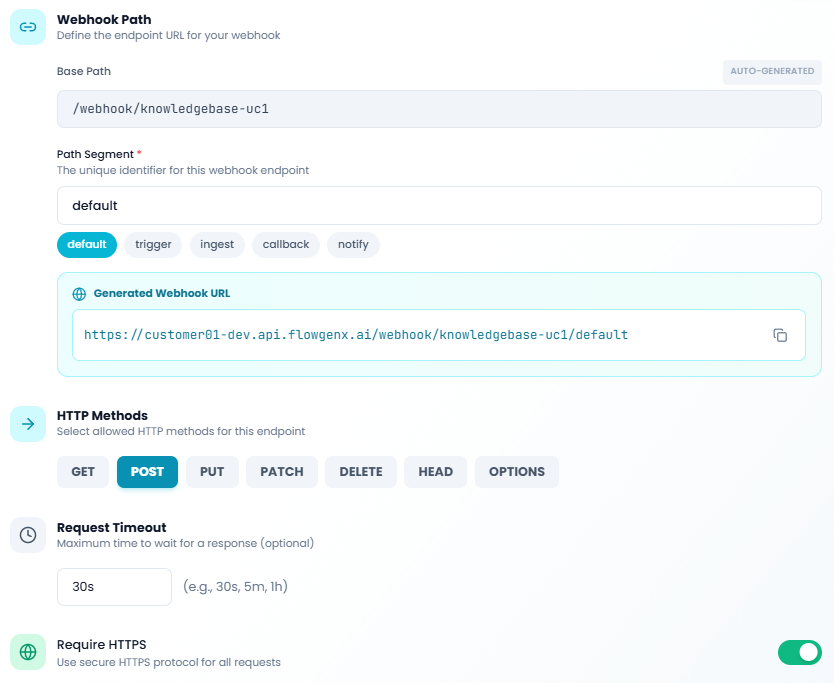Screen dimensions: 834x683
Task: Choose the notify path suggestion
Action: click(x=353, y=245)
